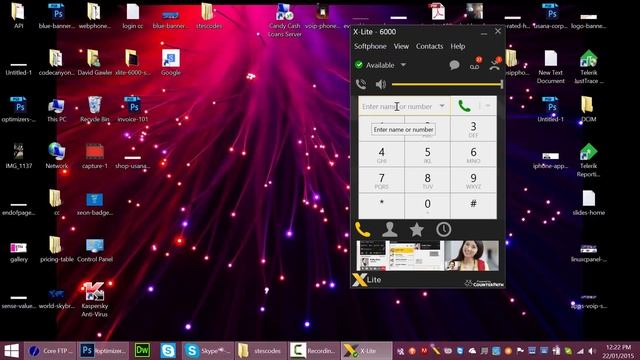
Task: Click the system tray volume icon
Action: (591, 351)
